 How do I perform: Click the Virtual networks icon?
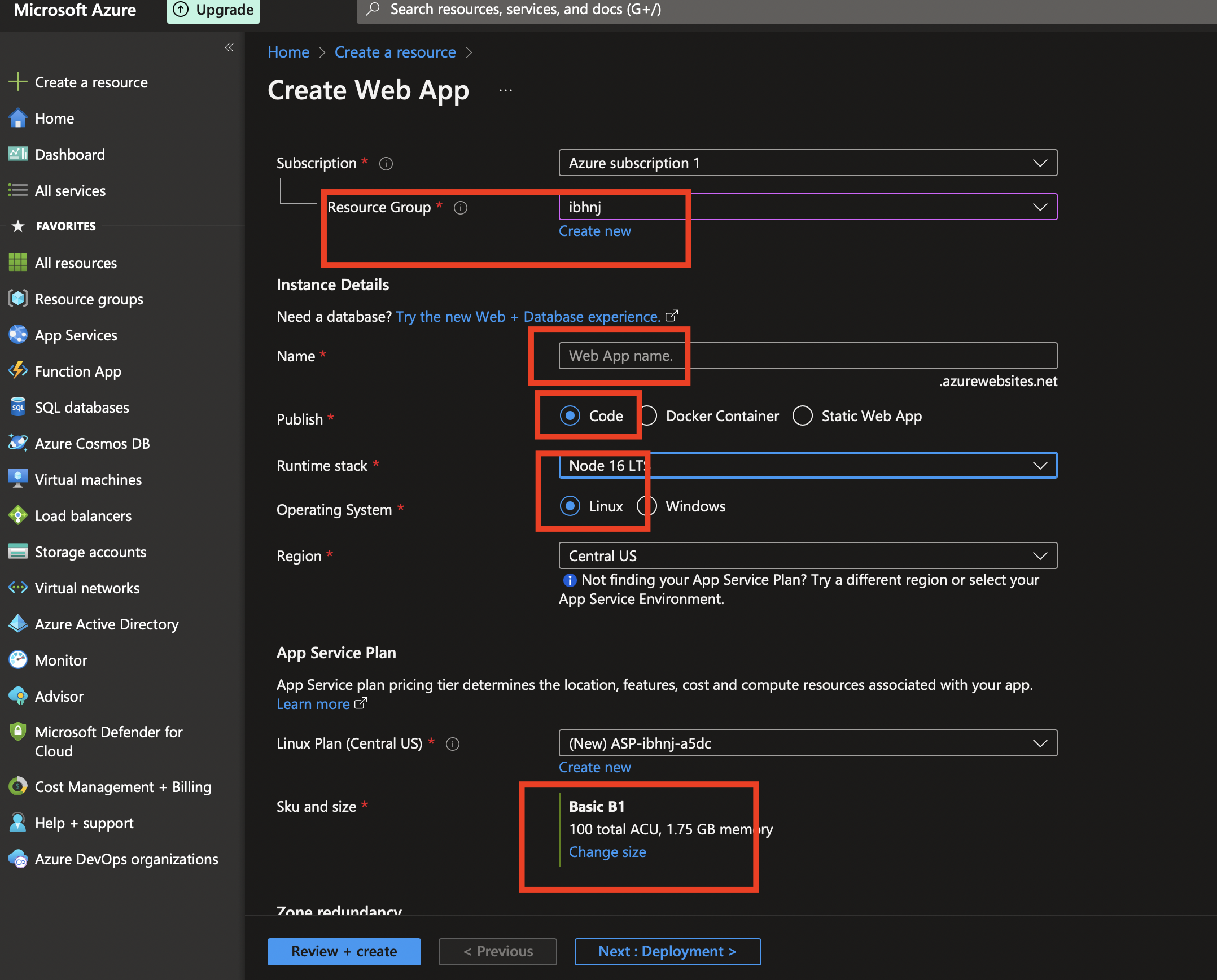point(18,588)
